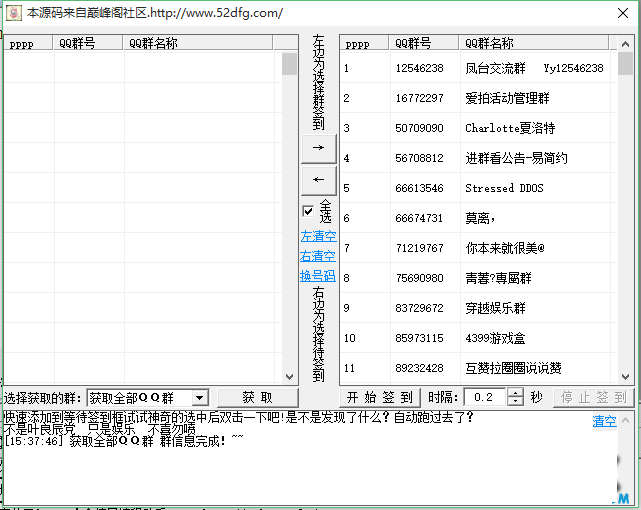Increase interval with spinner up arrow
Screen dimensions: 641x510
click(x=515, y=393)
